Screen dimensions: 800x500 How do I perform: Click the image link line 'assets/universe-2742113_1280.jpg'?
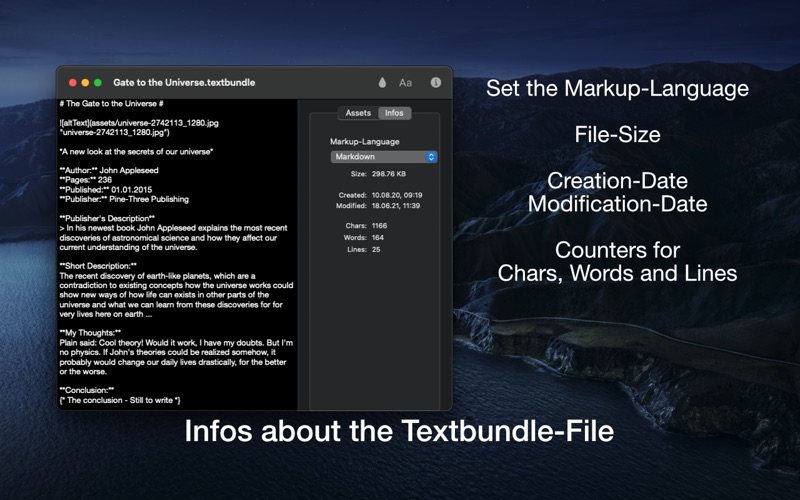point(139,123)
